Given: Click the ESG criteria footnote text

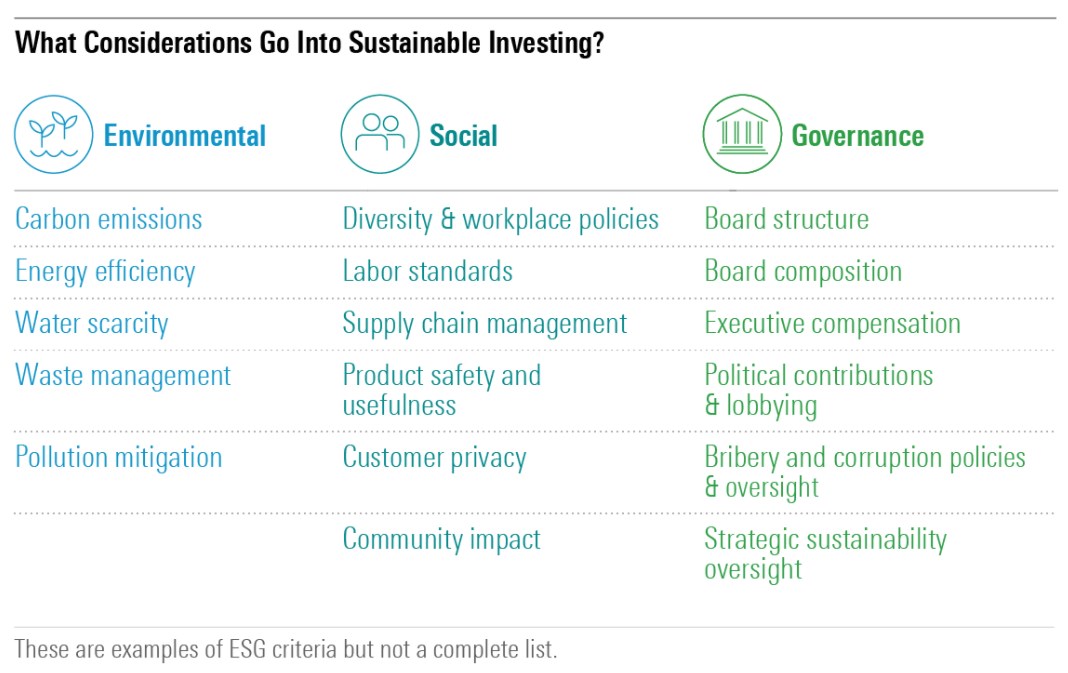Looking at the screenshot, I should point(285,648).
